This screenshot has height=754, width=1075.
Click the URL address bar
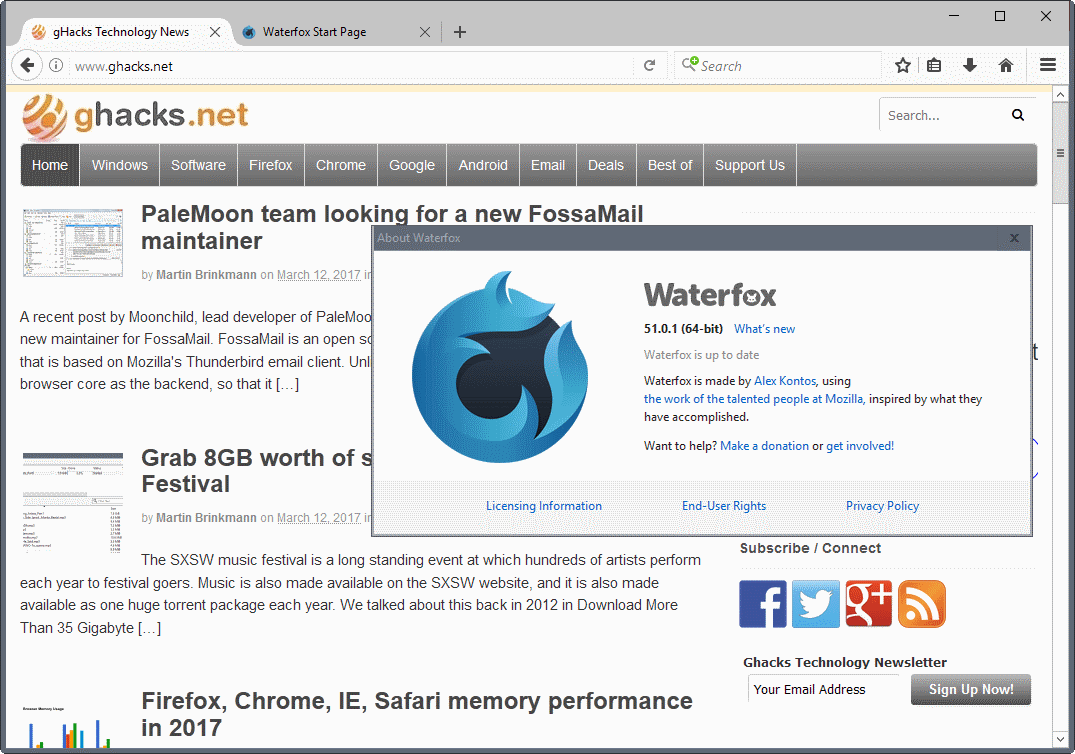click(x=350, y=66)
